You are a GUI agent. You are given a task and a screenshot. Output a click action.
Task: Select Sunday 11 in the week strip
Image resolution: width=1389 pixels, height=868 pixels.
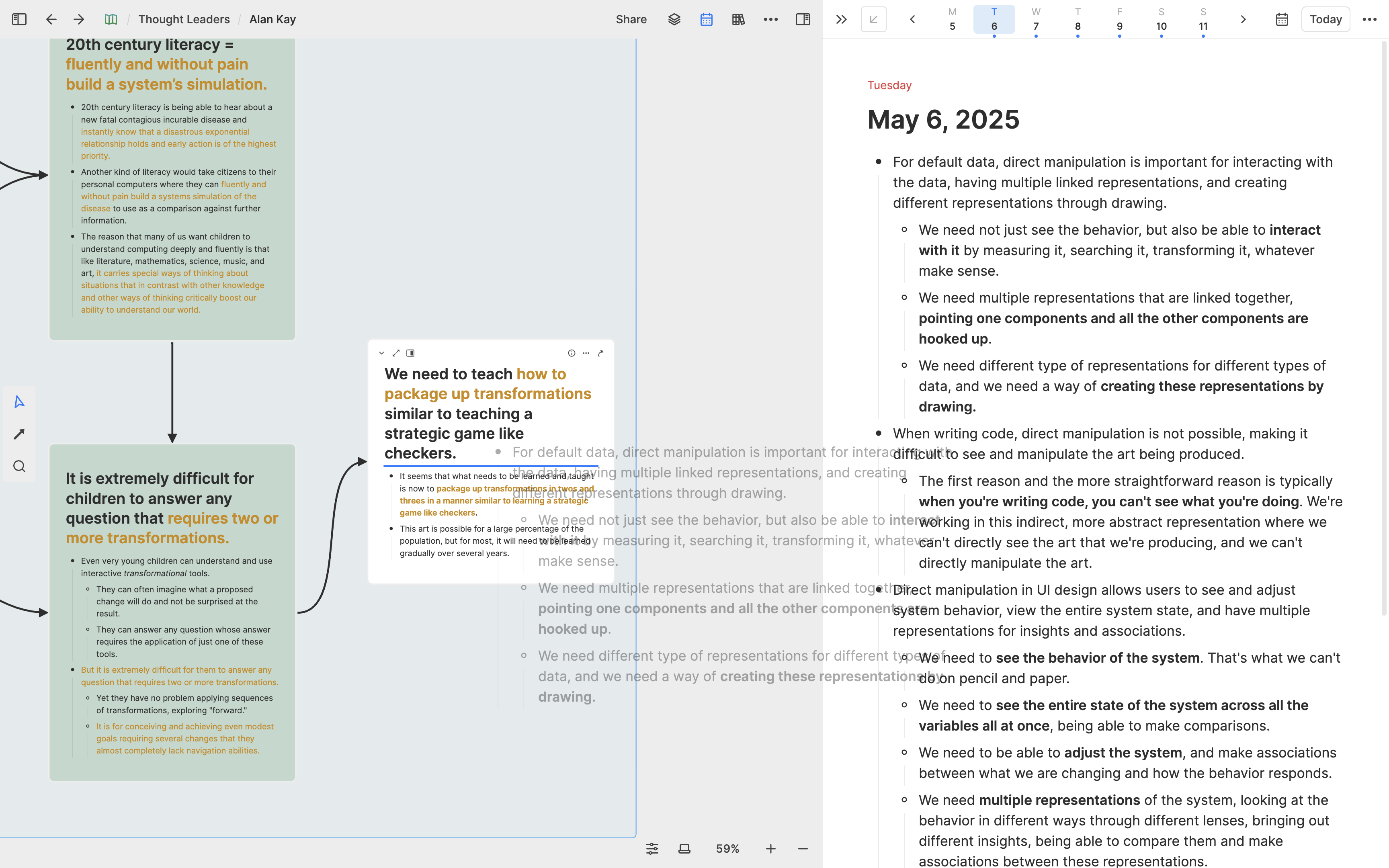pyautogui.click(x=1203, y=20)
